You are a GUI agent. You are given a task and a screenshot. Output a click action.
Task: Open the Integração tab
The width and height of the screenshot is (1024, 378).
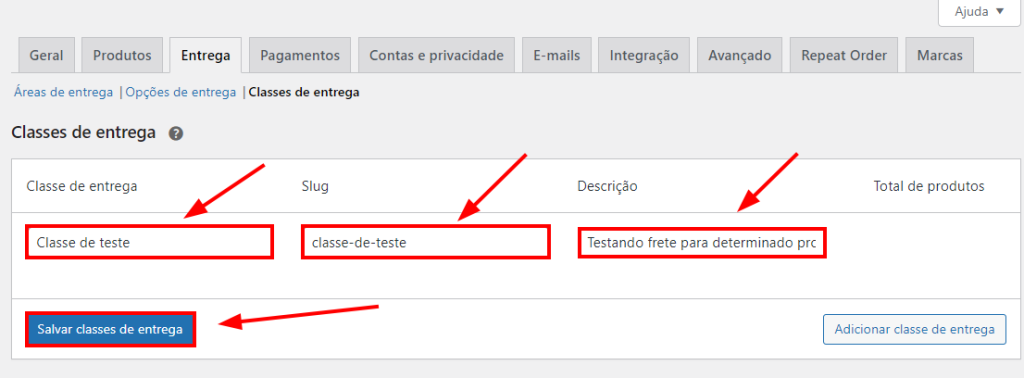[644, 55]
